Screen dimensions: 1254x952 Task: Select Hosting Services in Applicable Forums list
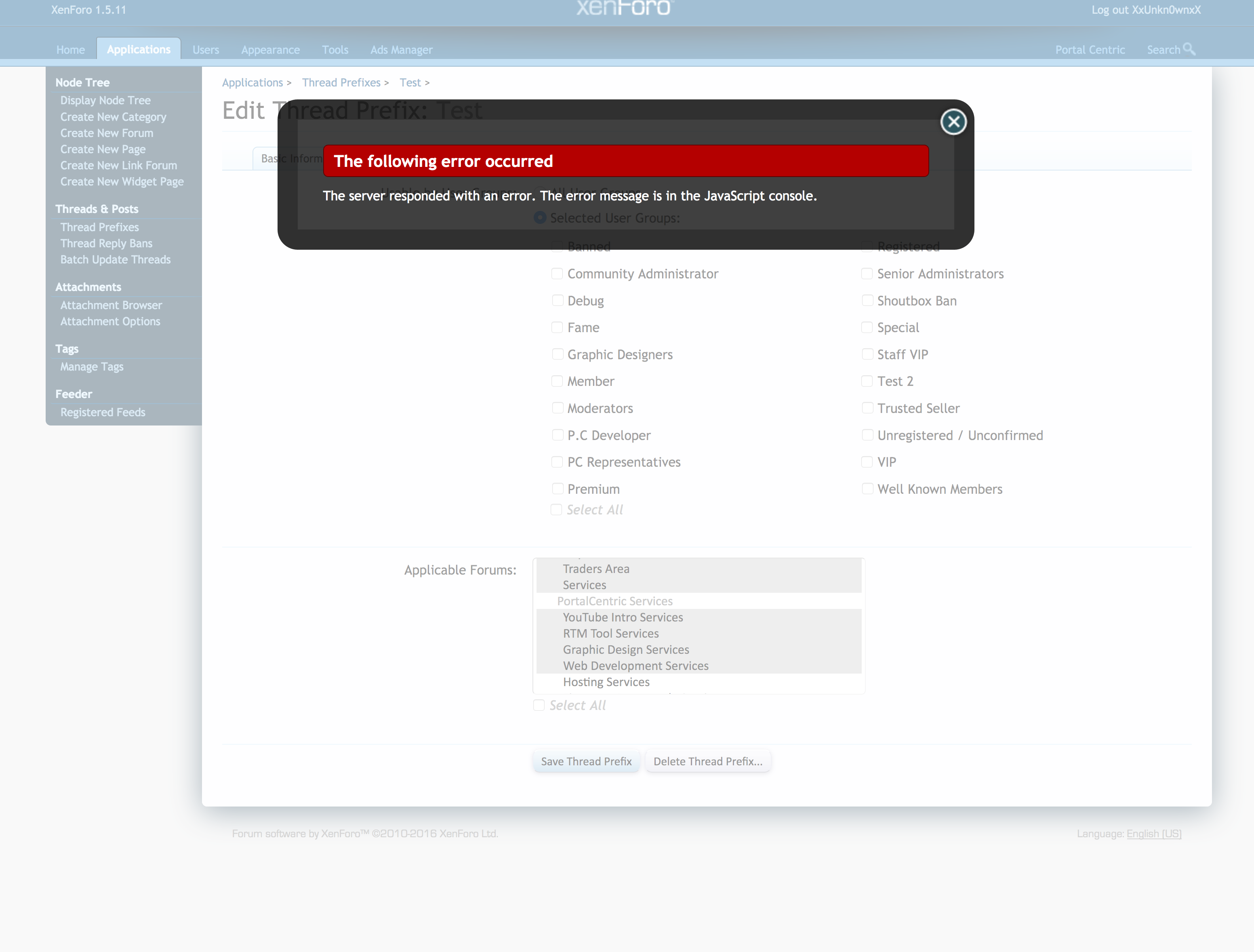click(606, 682)
